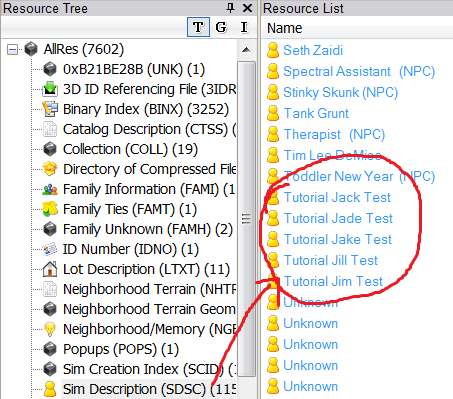Select Lot Description (LTXT) (11) item
Screen dimensions: 453x399
click(146, 269)
